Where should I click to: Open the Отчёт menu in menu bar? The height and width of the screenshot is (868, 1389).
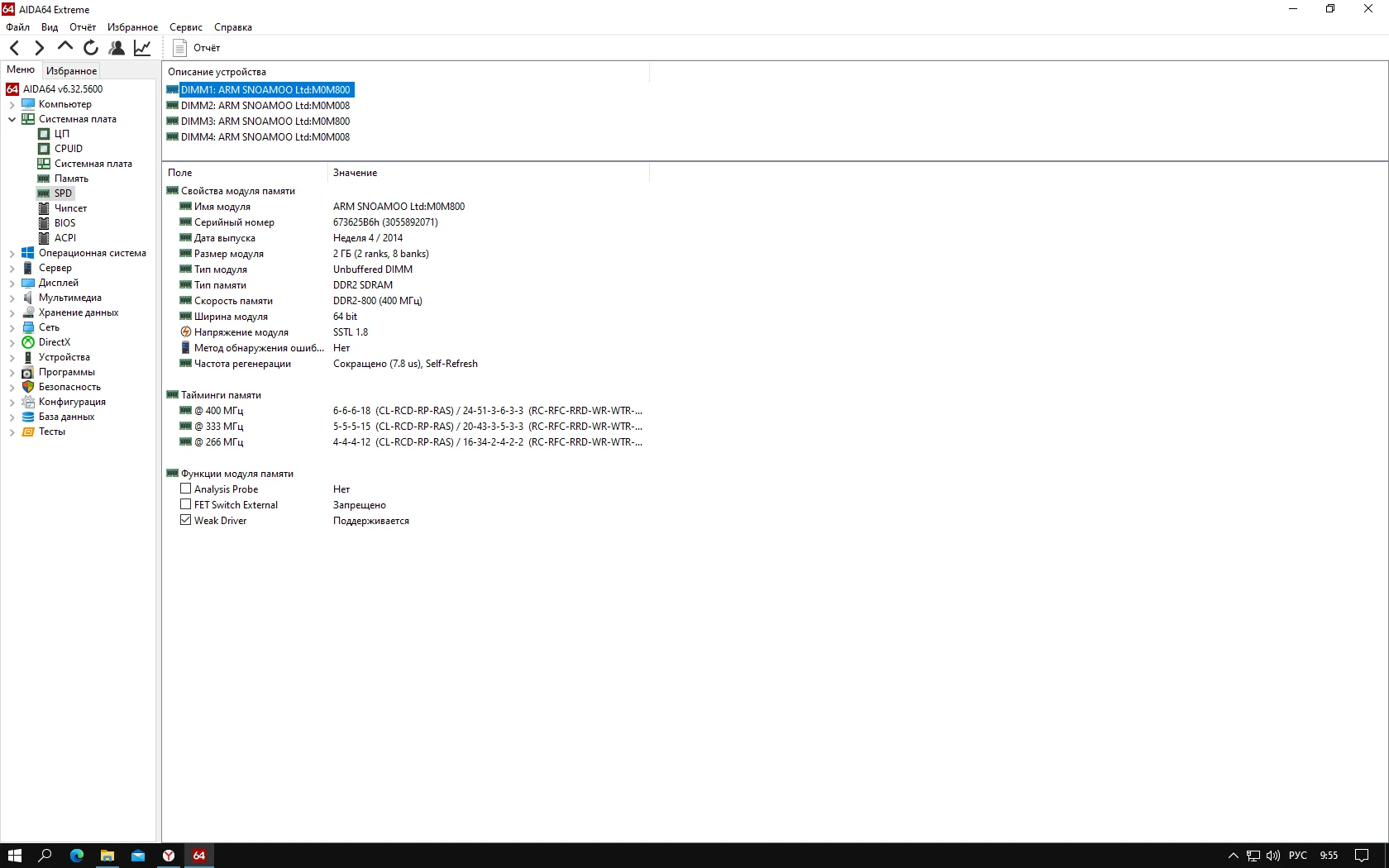(83, 27)
